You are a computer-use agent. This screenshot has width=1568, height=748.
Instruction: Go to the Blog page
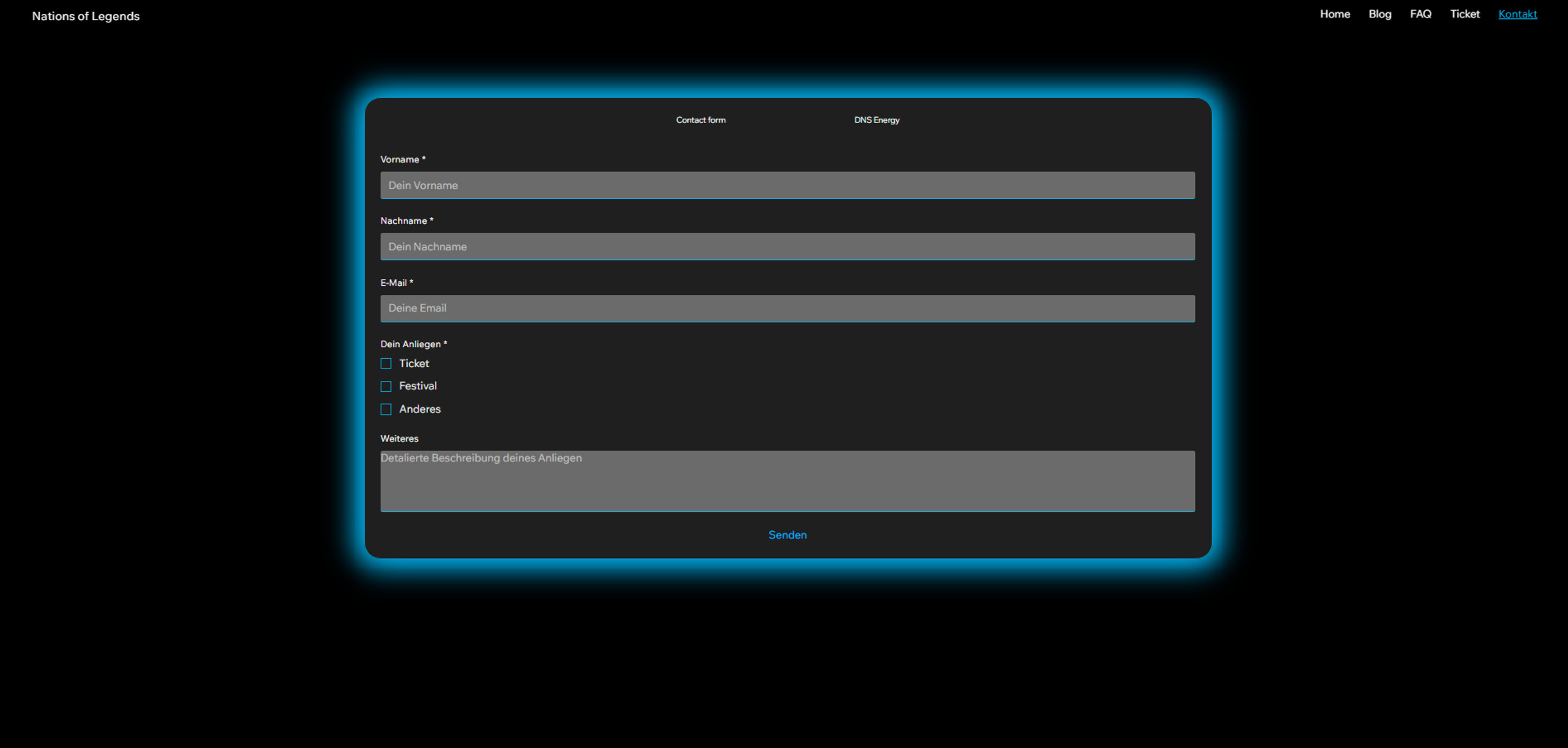tap(1380, 14)
